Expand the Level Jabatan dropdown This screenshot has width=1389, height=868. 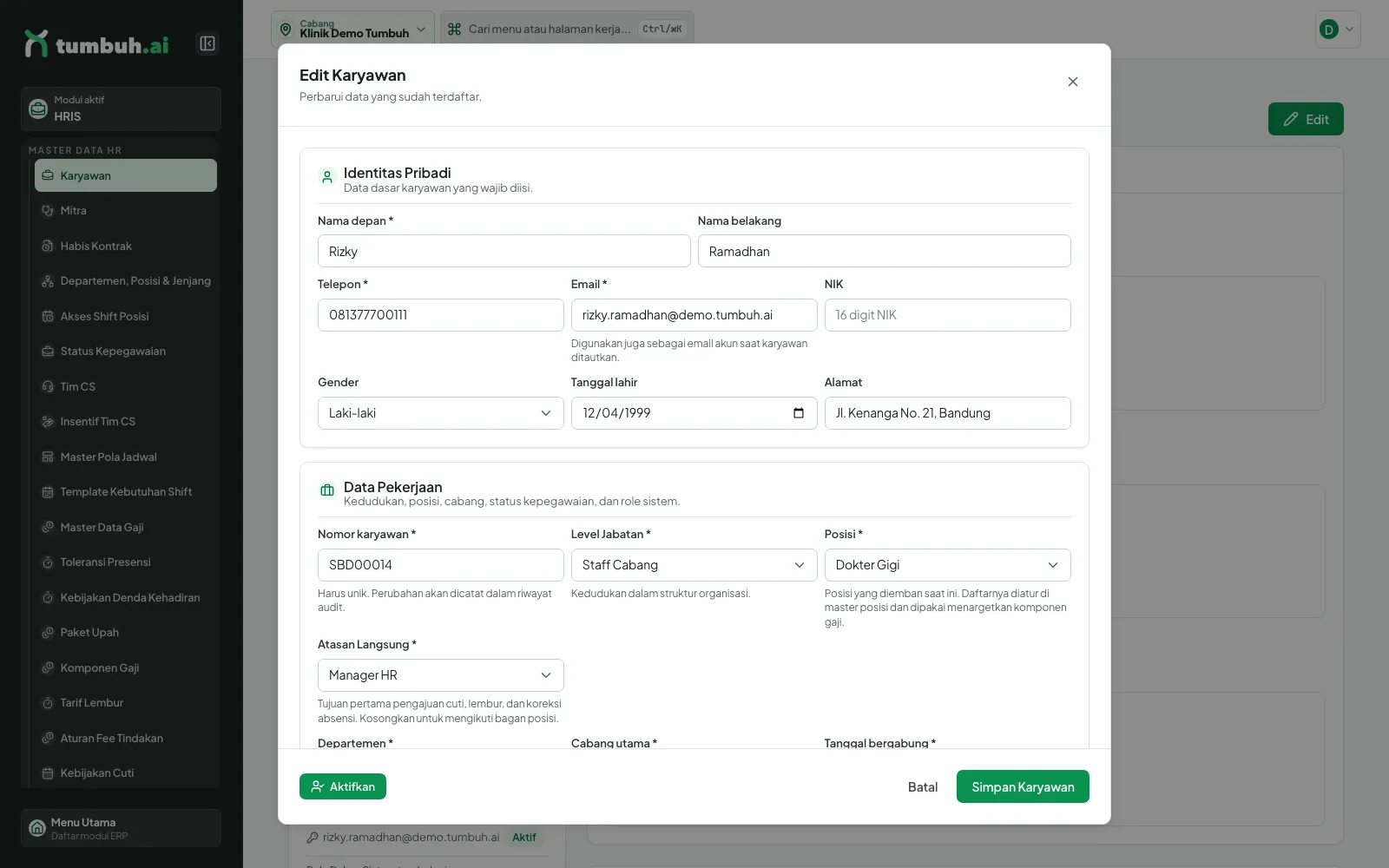(694, 565)
